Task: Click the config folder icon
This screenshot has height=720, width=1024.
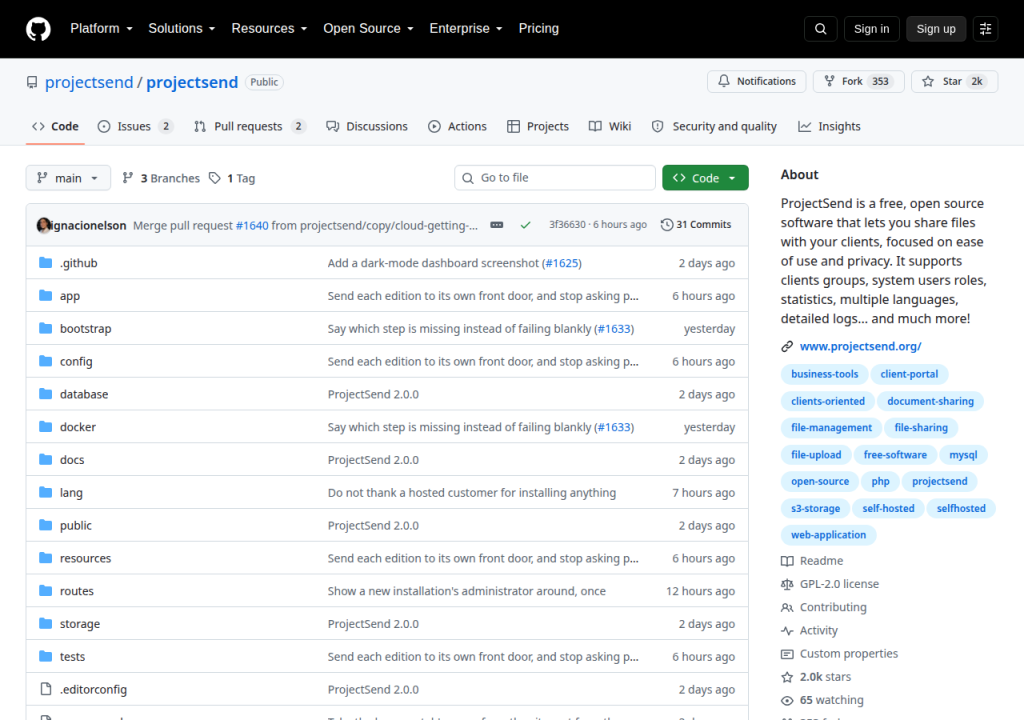Action: (x=45, y=361)
